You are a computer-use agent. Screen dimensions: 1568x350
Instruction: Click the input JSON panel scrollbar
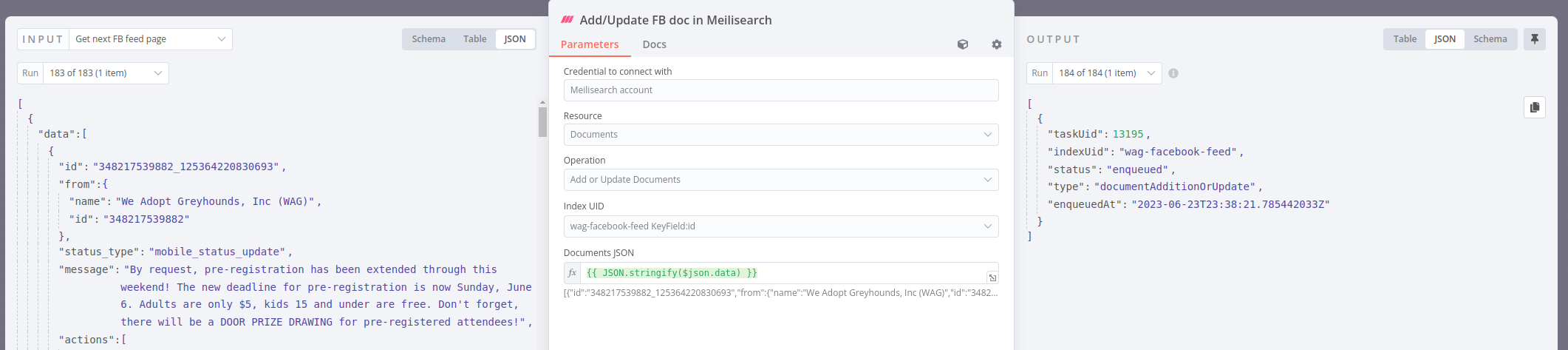[x=542, y=122]
